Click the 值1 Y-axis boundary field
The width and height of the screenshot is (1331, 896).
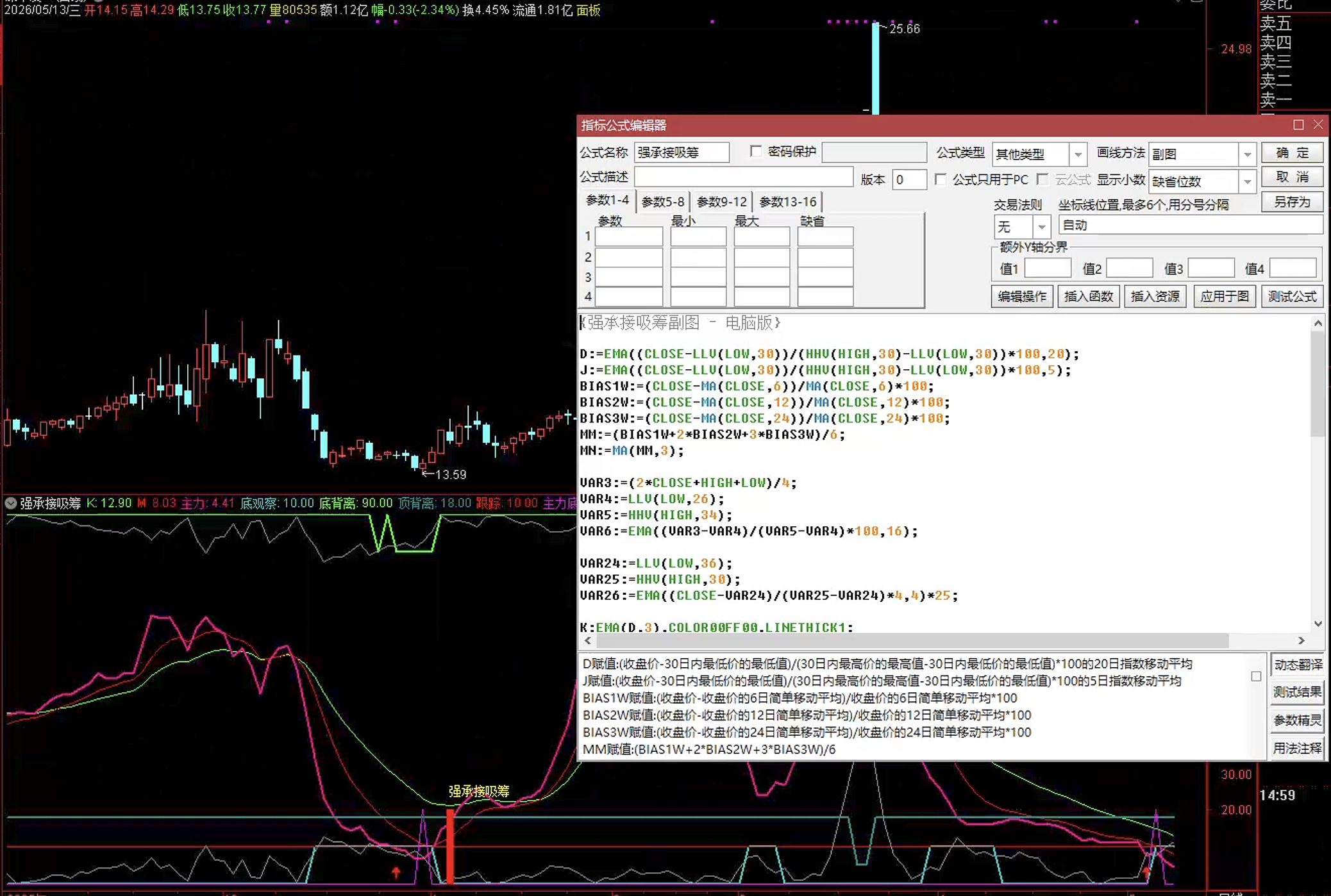pyautogui.click(x=1048, y=268)
